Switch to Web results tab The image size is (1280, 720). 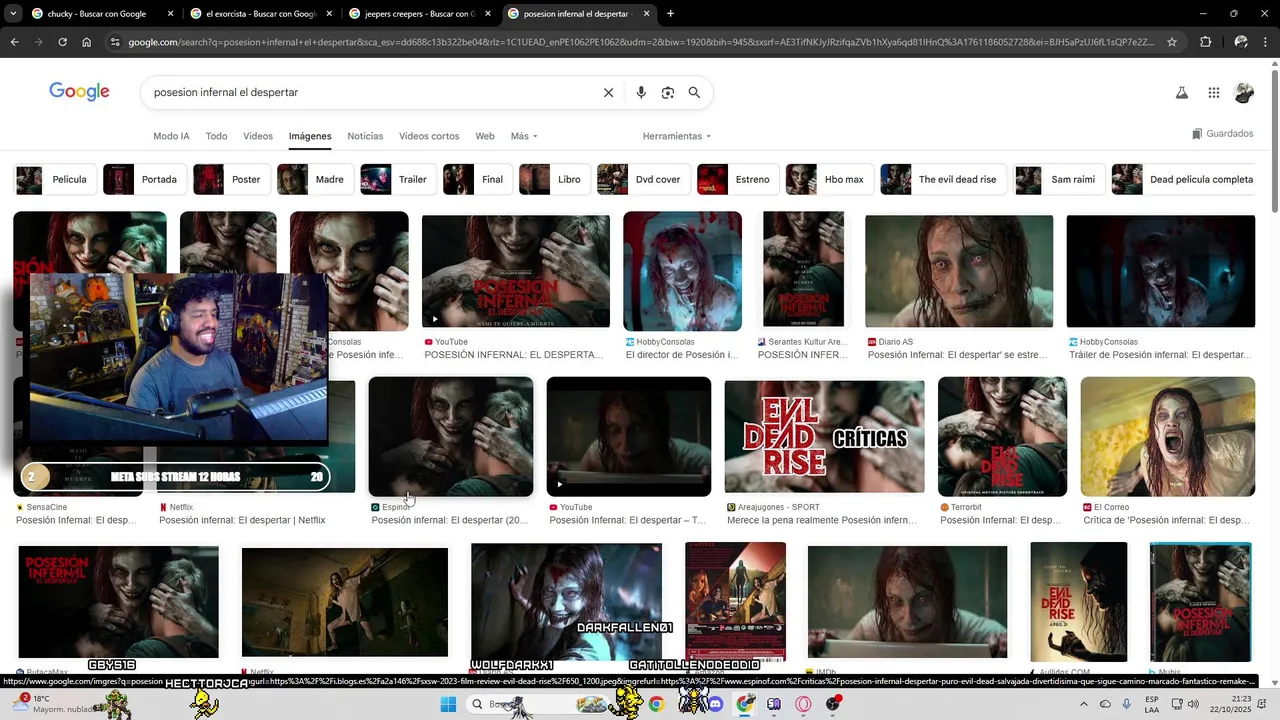click(x=485, y=136)
